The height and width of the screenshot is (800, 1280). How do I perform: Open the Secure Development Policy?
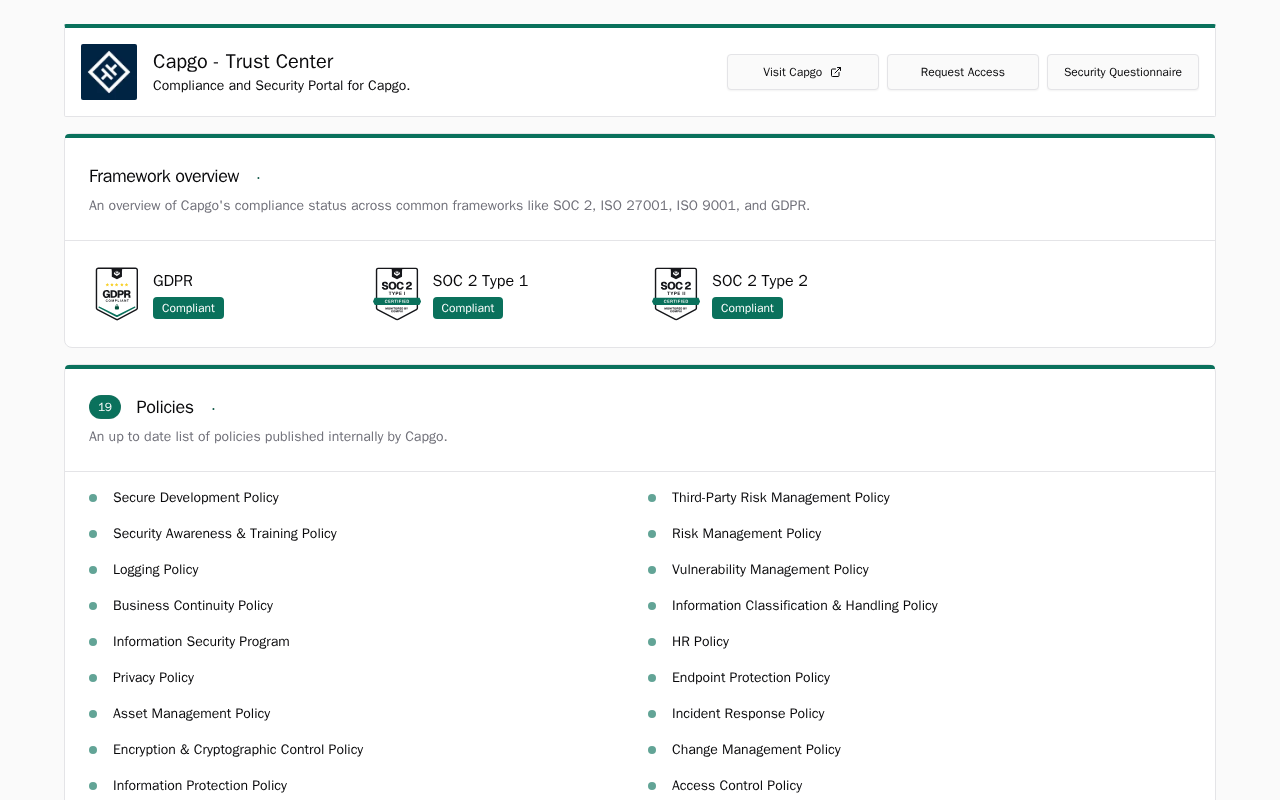point(196,498)
